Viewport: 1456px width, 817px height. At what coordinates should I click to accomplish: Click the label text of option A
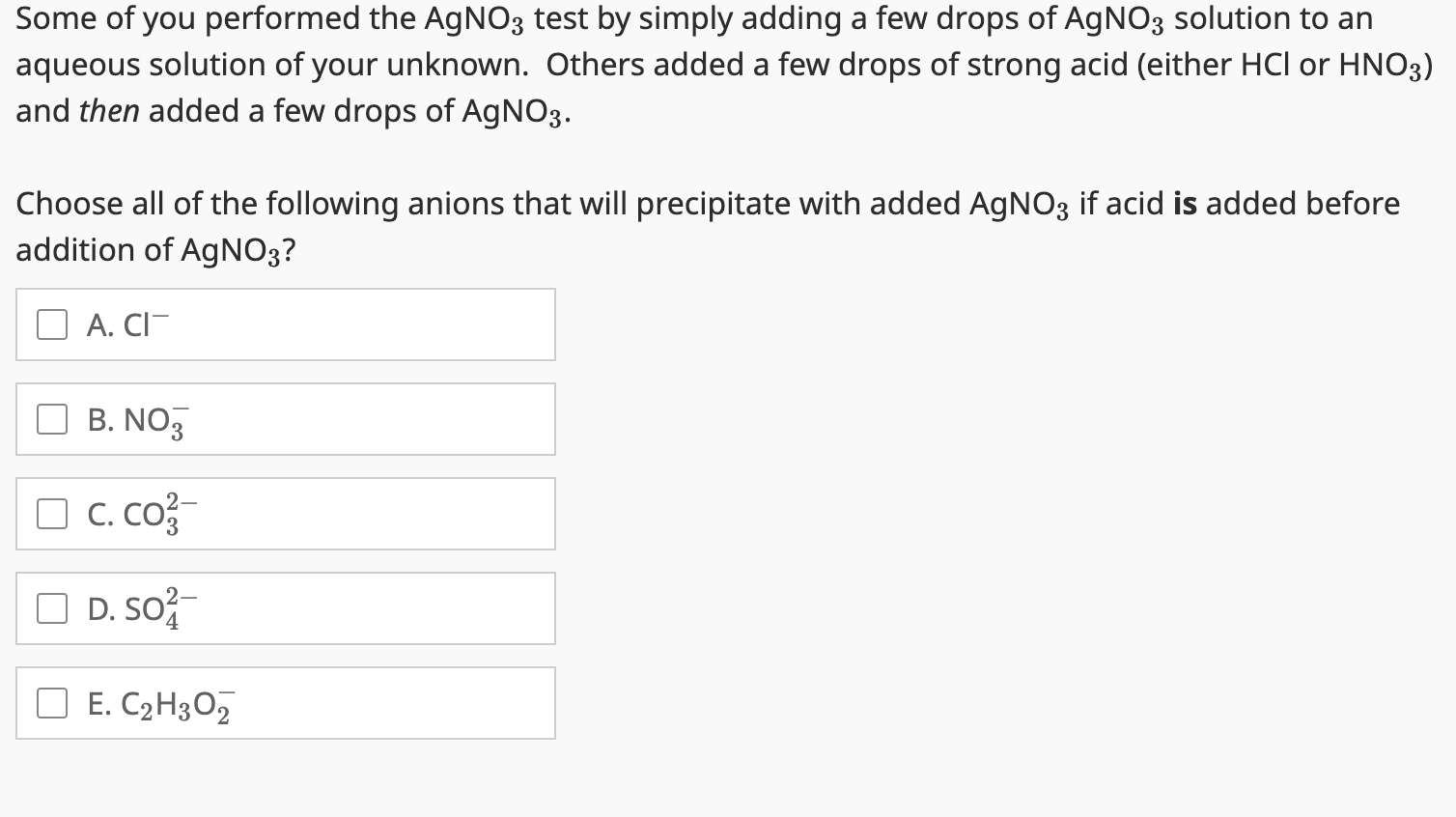click(126, 324)
